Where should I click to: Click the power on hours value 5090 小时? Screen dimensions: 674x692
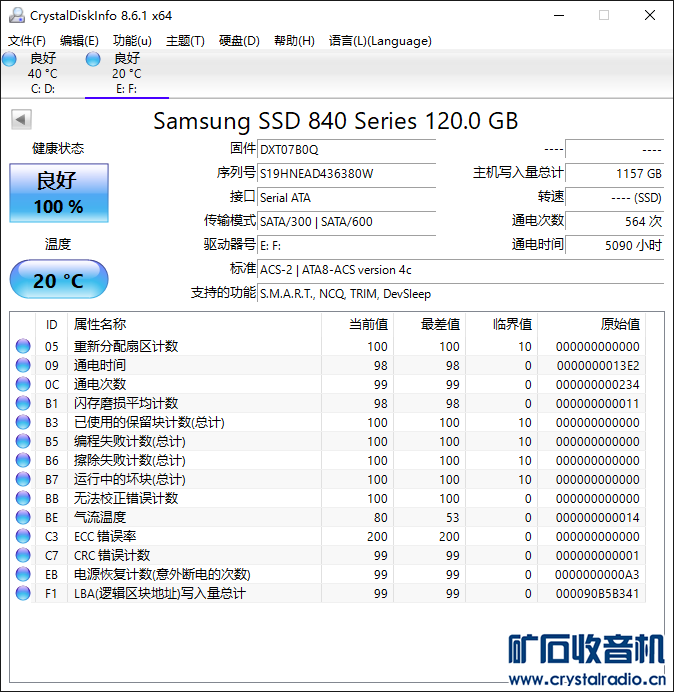click(x=614, y=245)
